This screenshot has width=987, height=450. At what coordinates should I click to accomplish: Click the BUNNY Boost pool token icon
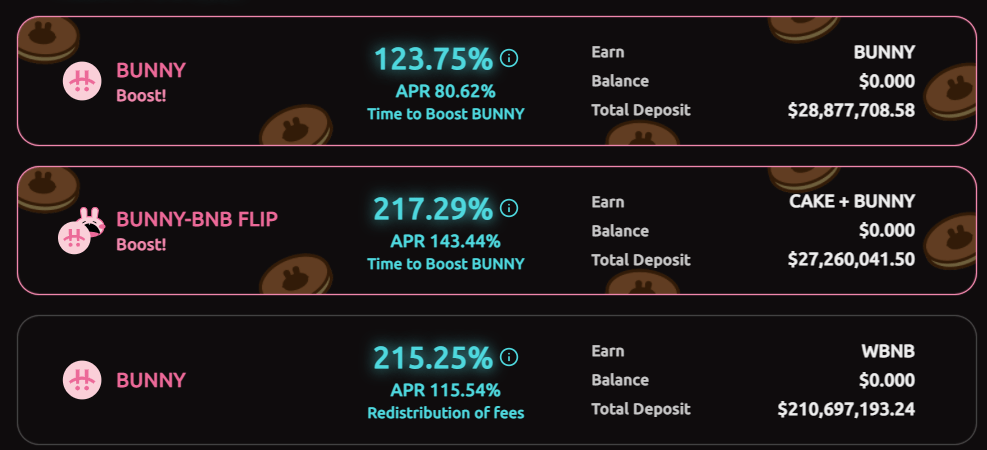tap(82, 81)
